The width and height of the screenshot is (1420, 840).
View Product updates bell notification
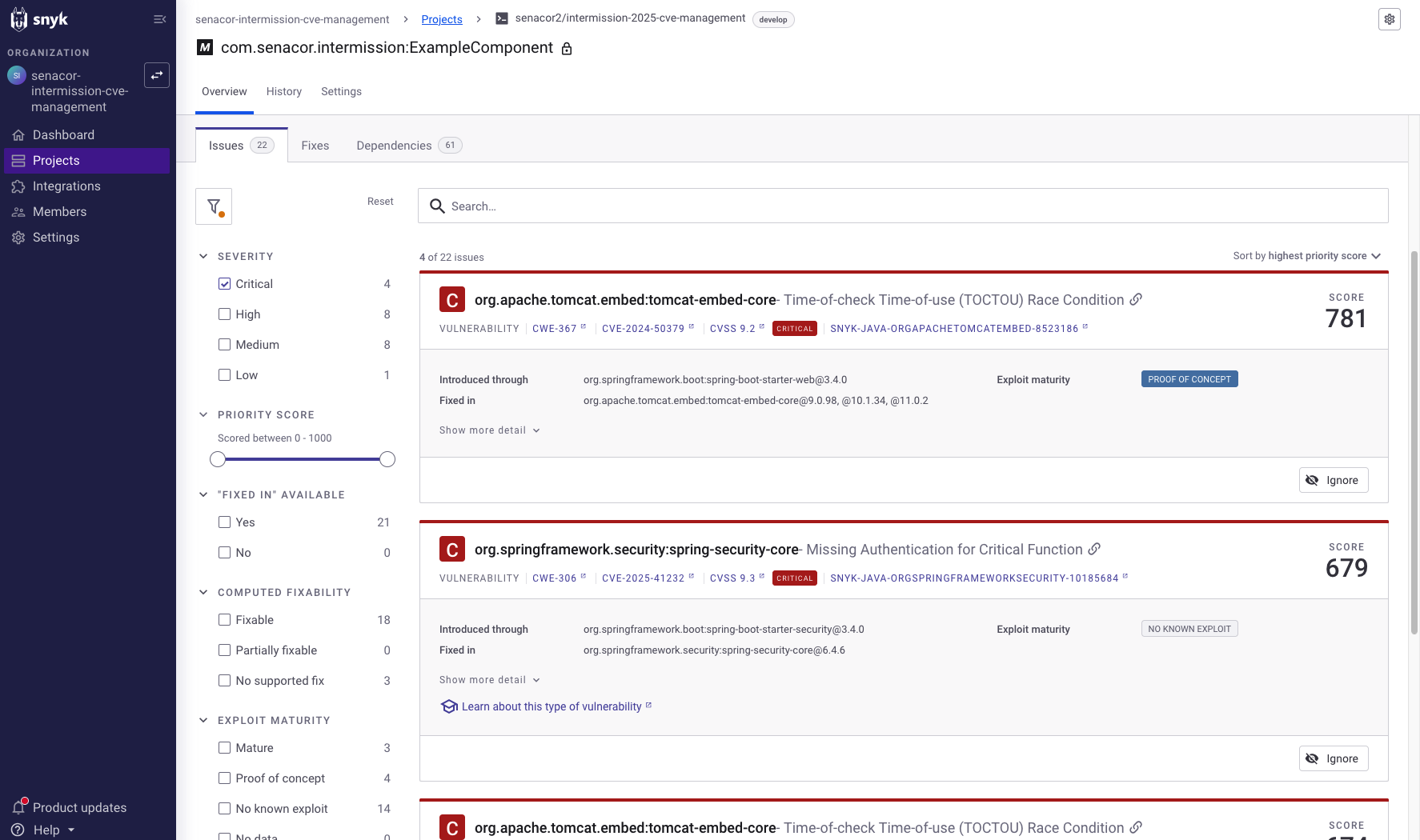pos(19,806)
